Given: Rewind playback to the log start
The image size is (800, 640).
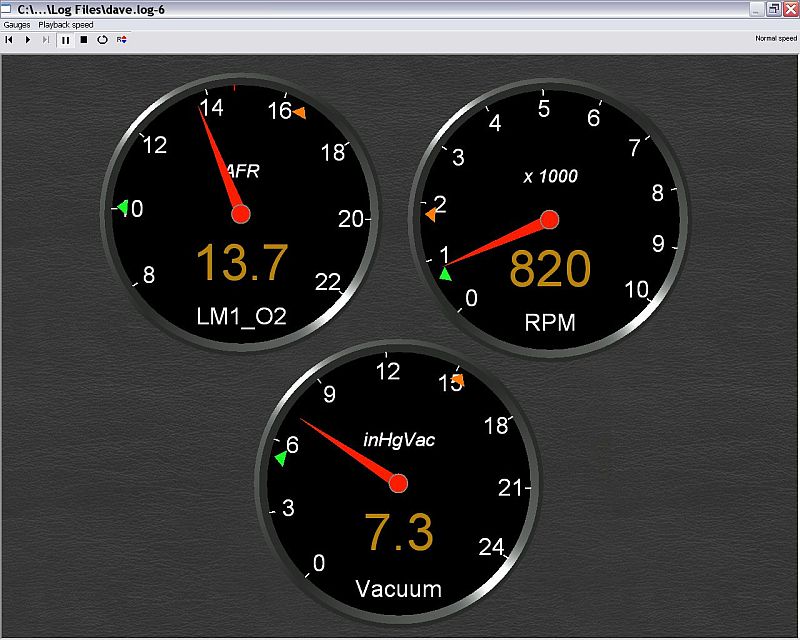Looking at the screenshot, I should pyautogui.click(x=8, y=40).
